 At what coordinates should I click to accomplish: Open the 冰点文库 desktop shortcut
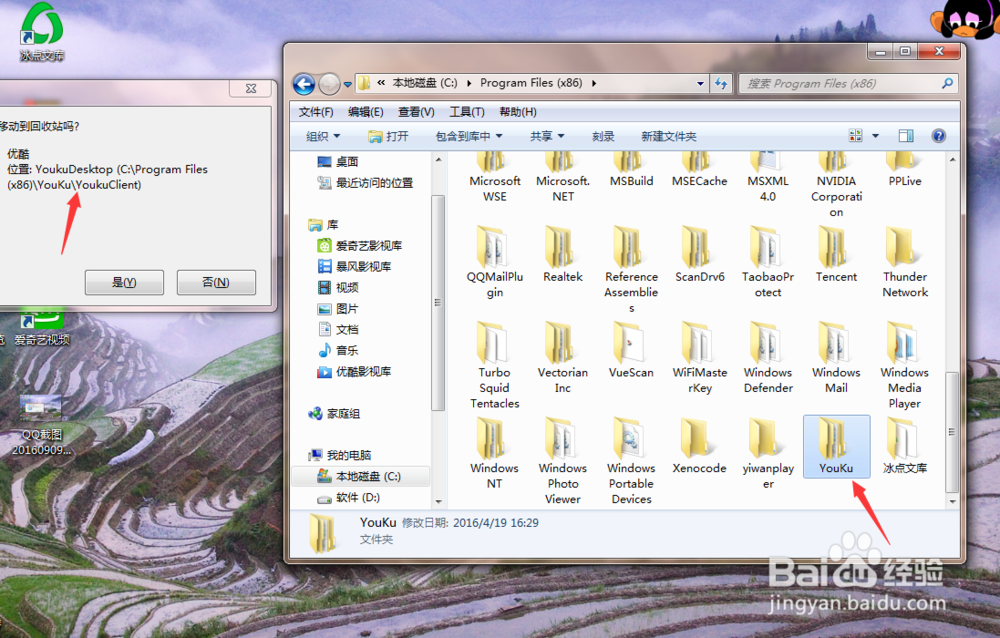[x=41, y=32]
